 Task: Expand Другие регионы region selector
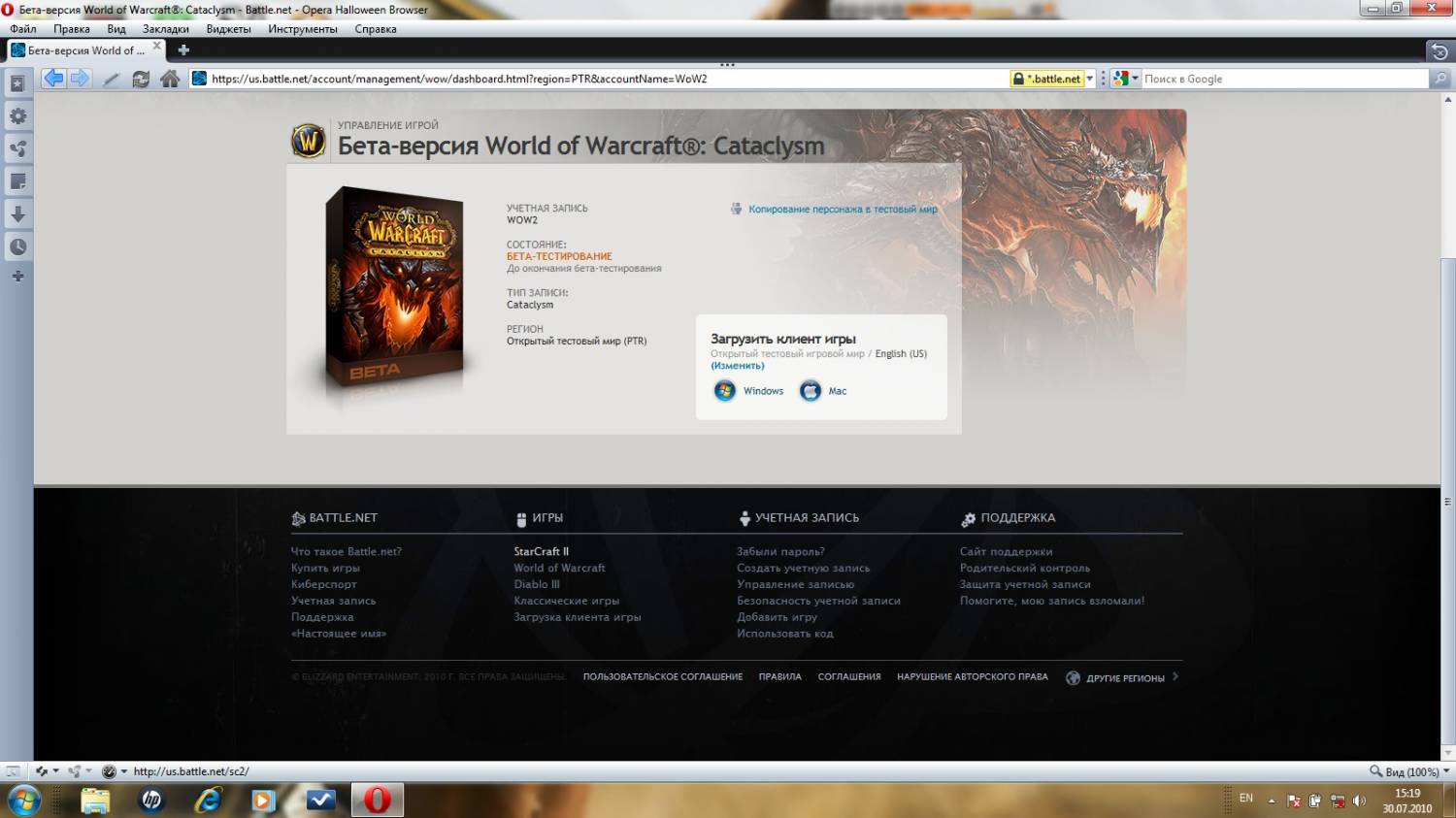pos(1123,677)
